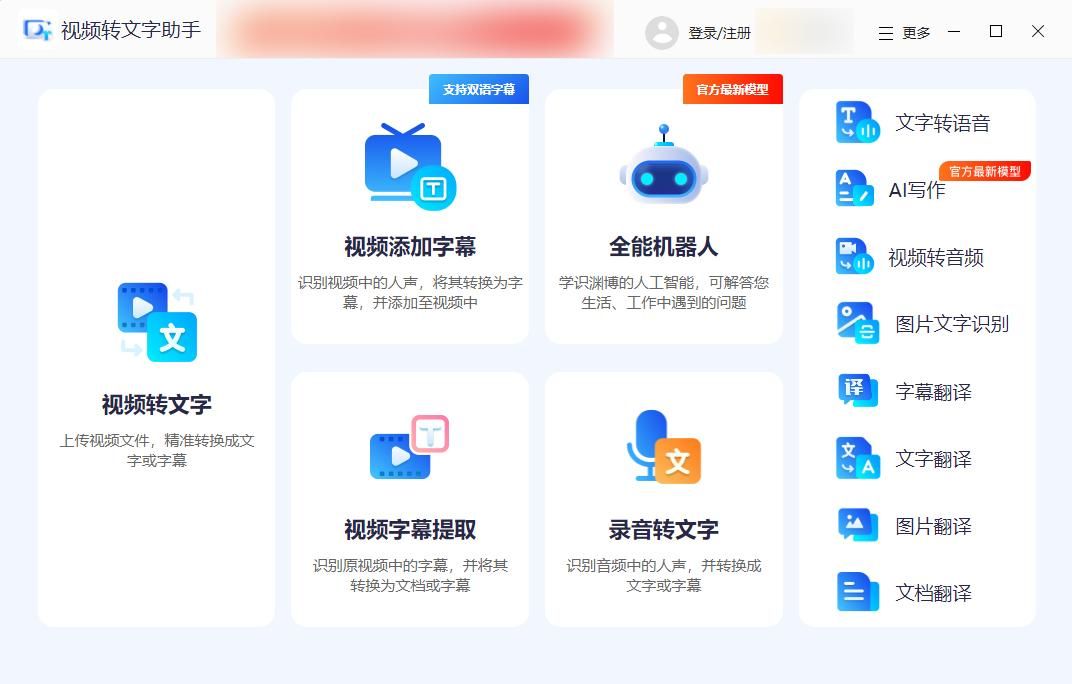Image resolution: width=1072 pixels, height=684 pixels.
Task: Click the 文字转语音 icon in the sidebar
Action: [857, 122]
